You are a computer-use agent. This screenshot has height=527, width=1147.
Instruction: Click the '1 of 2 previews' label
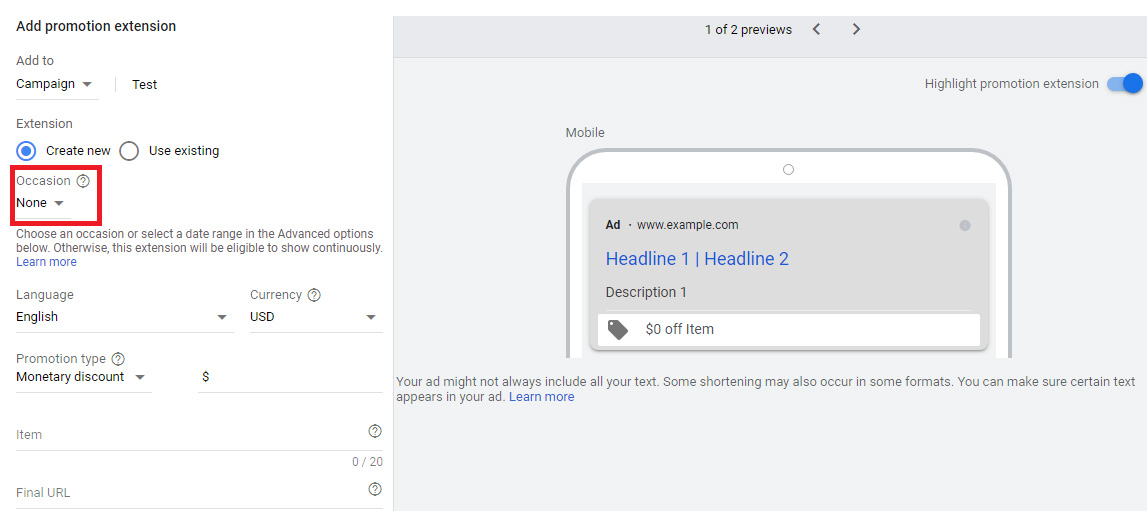point(748,30)
